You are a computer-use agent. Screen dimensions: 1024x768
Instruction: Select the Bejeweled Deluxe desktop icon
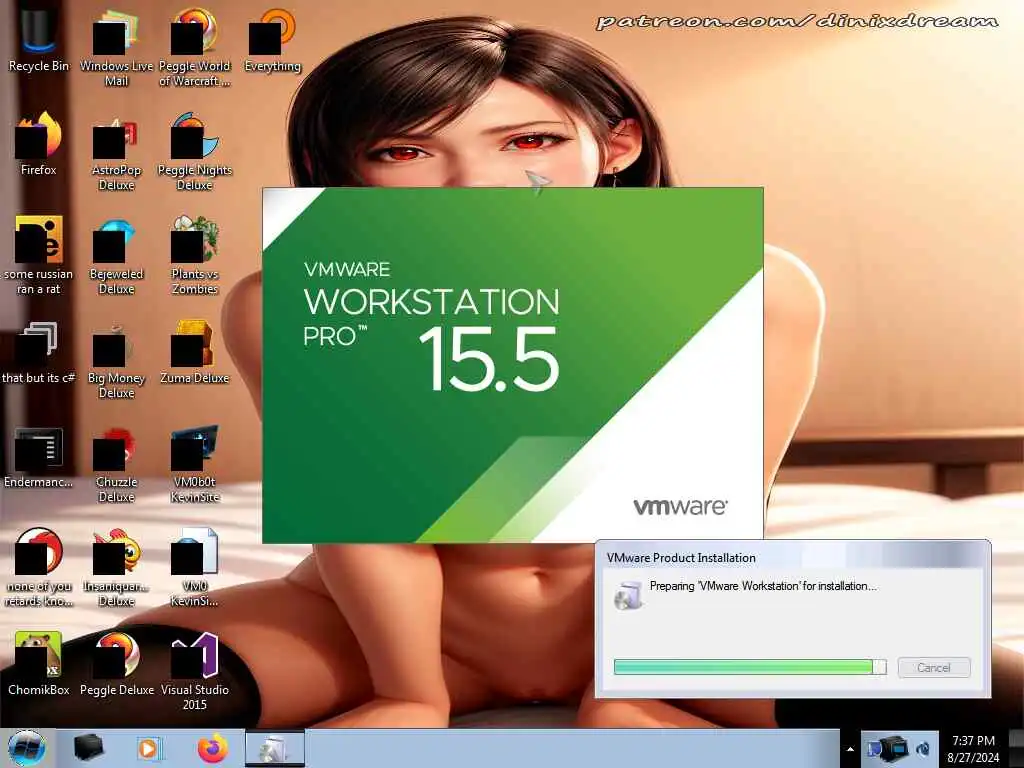click(116, 256)
